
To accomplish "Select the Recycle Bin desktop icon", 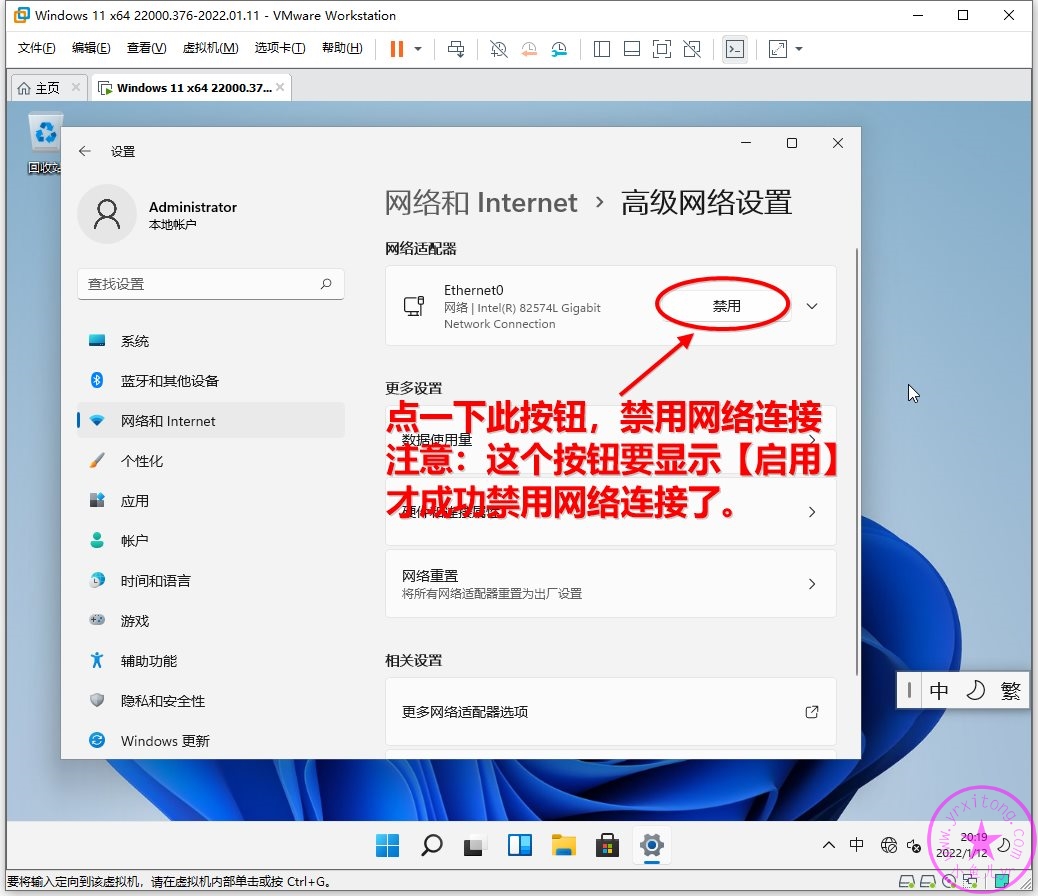I will (x=45, y=143).
